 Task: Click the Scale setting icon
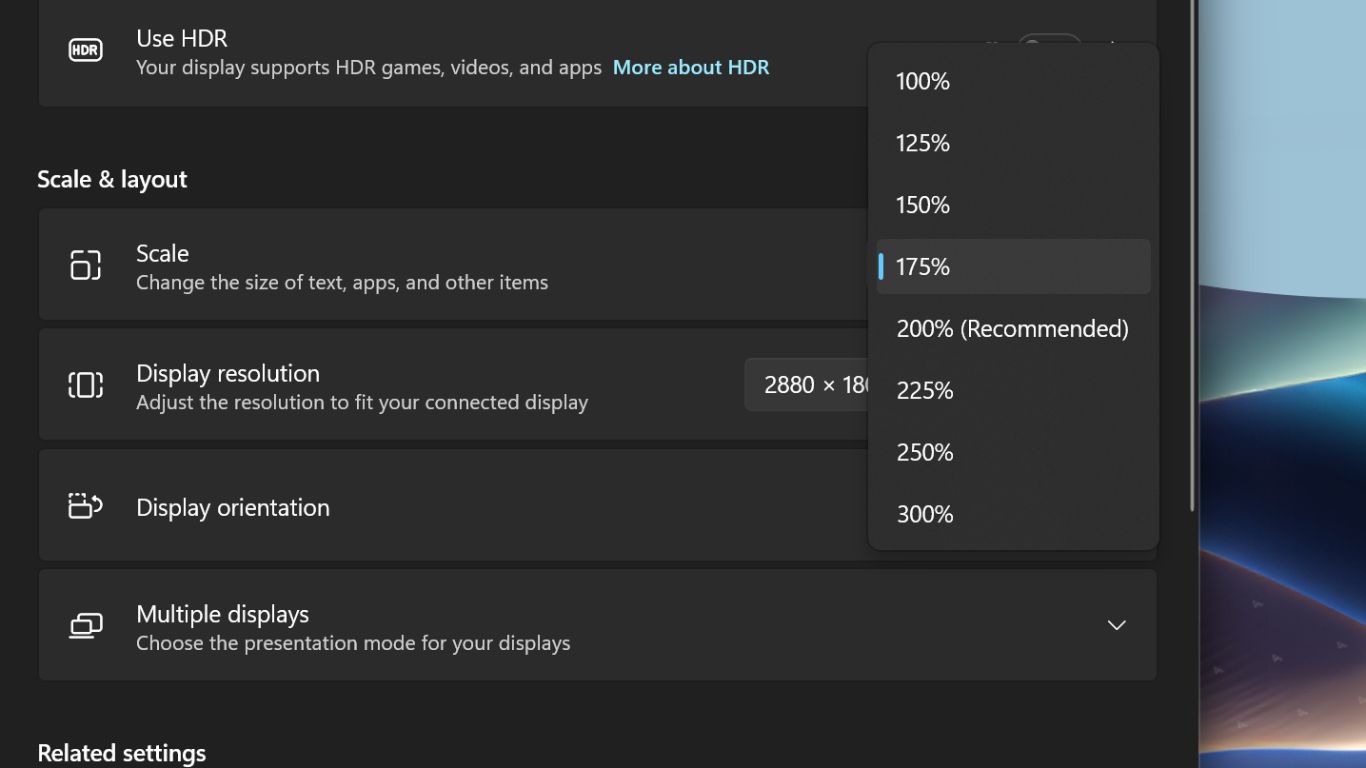(85, 265)
